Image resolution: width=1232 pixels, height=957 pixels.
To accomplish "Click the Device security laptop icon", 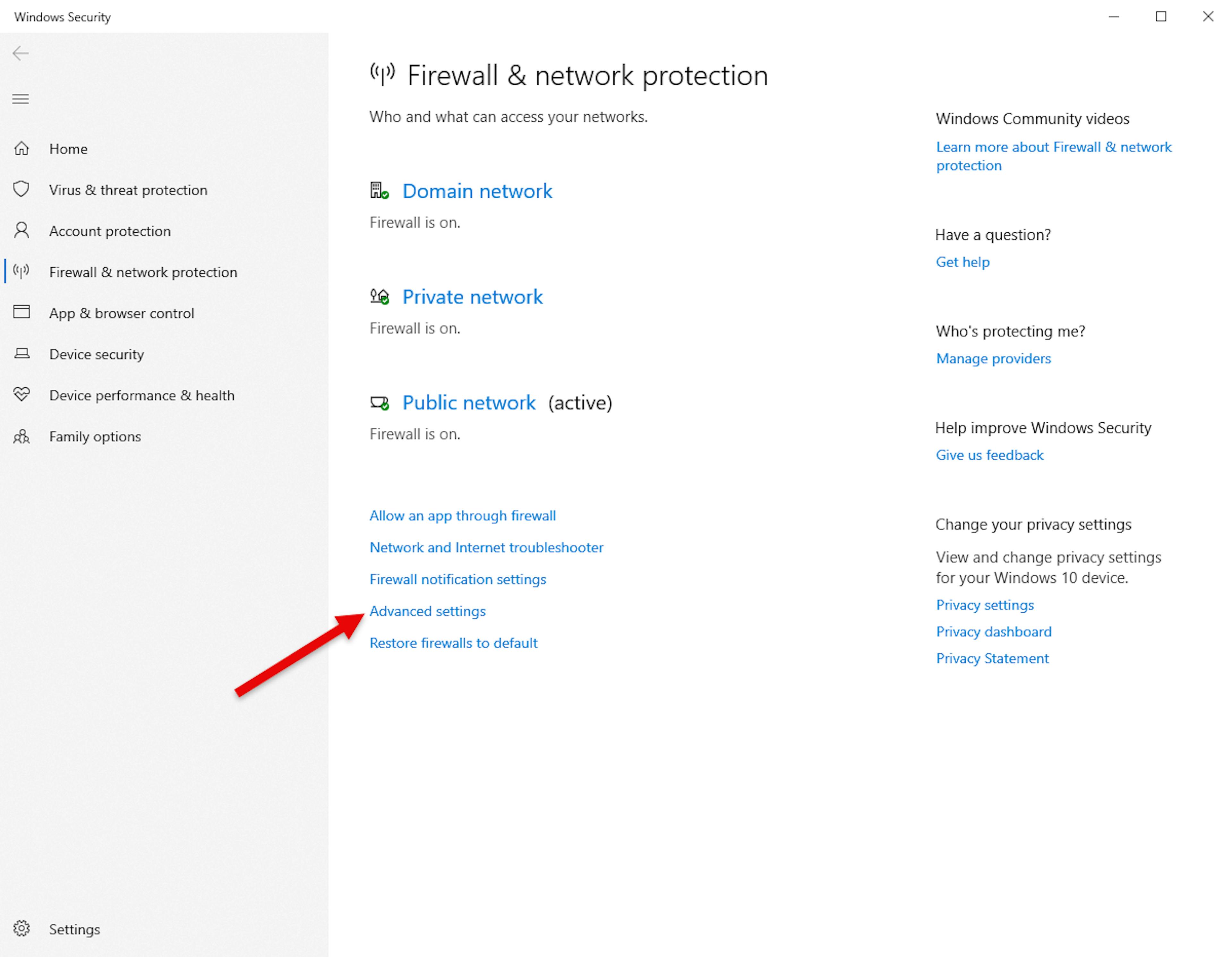I will point(21,354).
